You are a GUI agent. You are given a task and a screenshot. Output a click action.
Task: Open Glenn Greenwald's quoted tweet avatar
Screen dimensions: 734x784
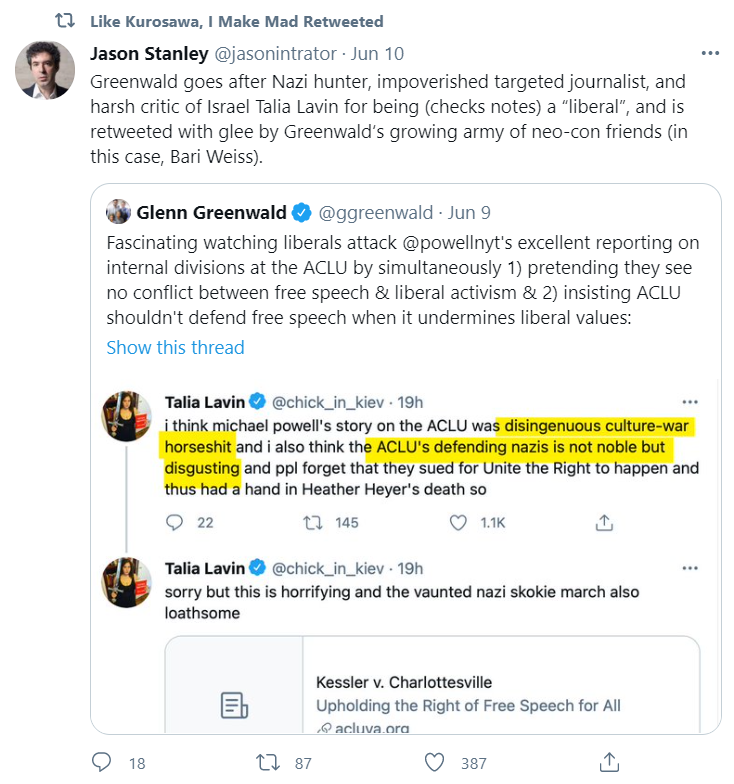click(x=118, y=212)
